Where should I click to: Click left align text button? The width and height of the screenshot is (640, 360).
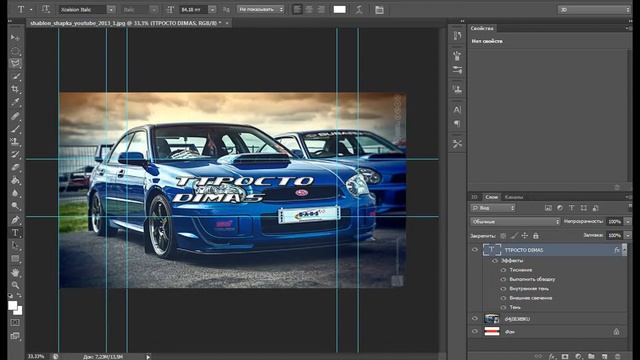pos(297,9)
